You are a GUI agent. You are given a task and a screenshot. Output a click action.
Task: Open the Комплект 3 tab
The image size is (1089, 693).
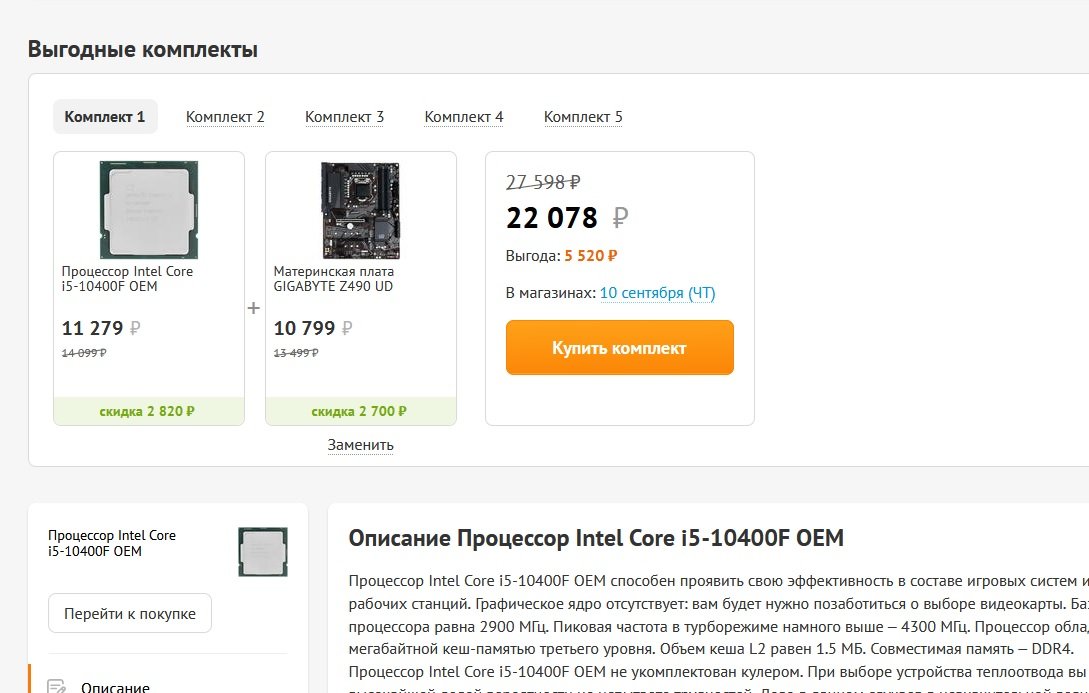[344, 117]
